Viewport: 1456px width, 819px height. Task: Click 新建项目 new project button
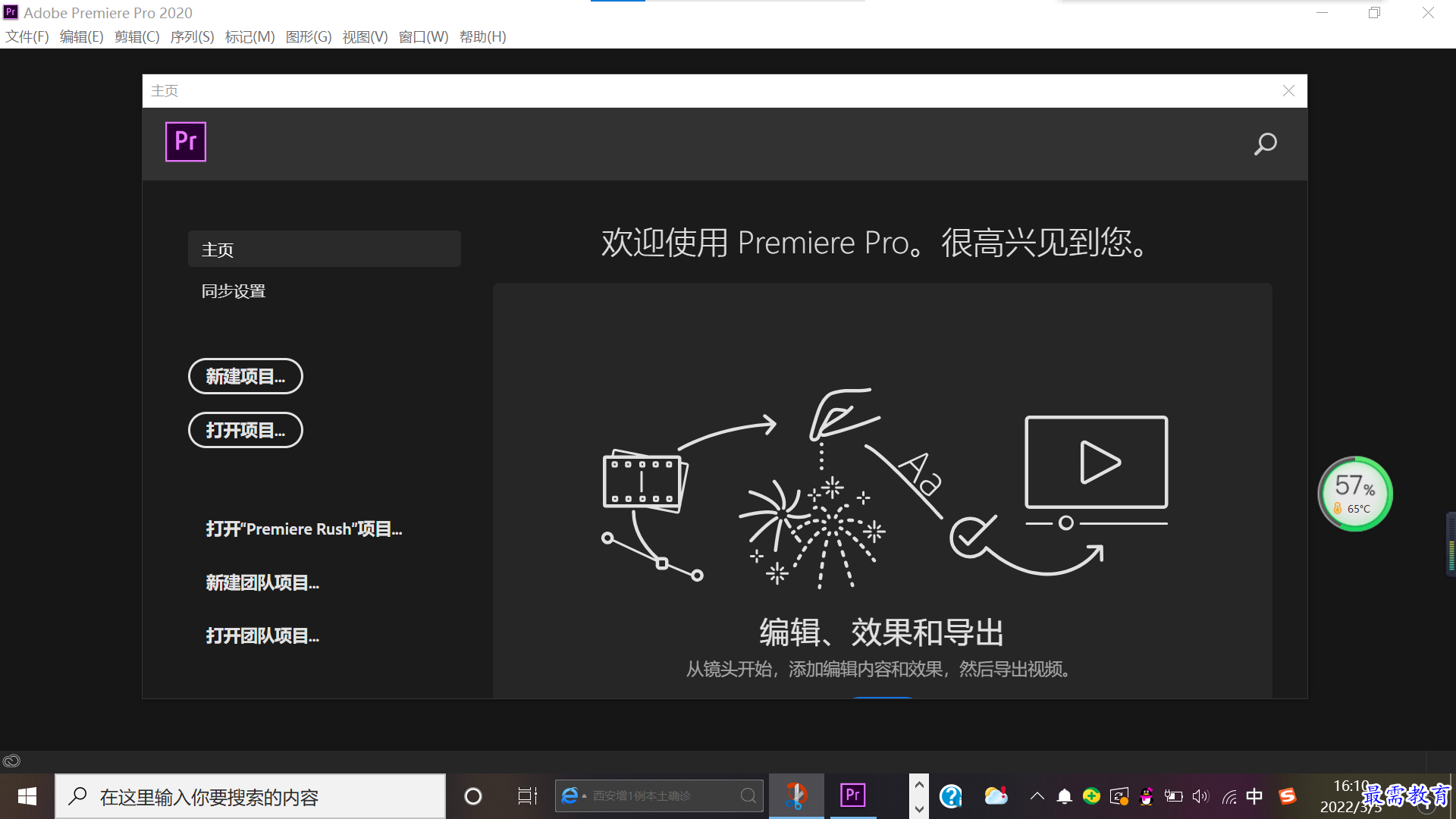[246, 376]
